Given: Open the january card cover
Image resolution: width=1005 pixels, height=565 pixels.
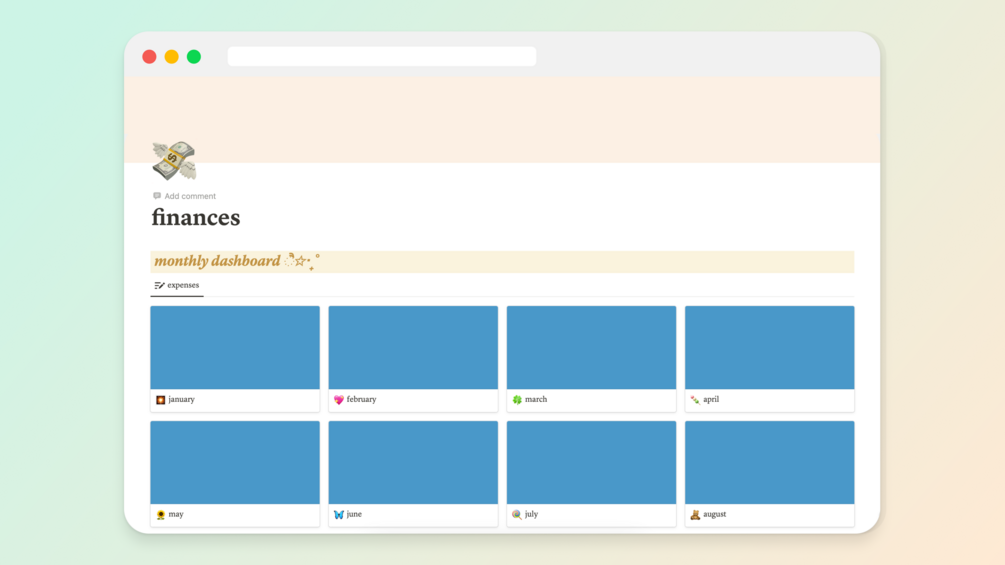Looking at the screenshot, I should click(x=235, y=347).
